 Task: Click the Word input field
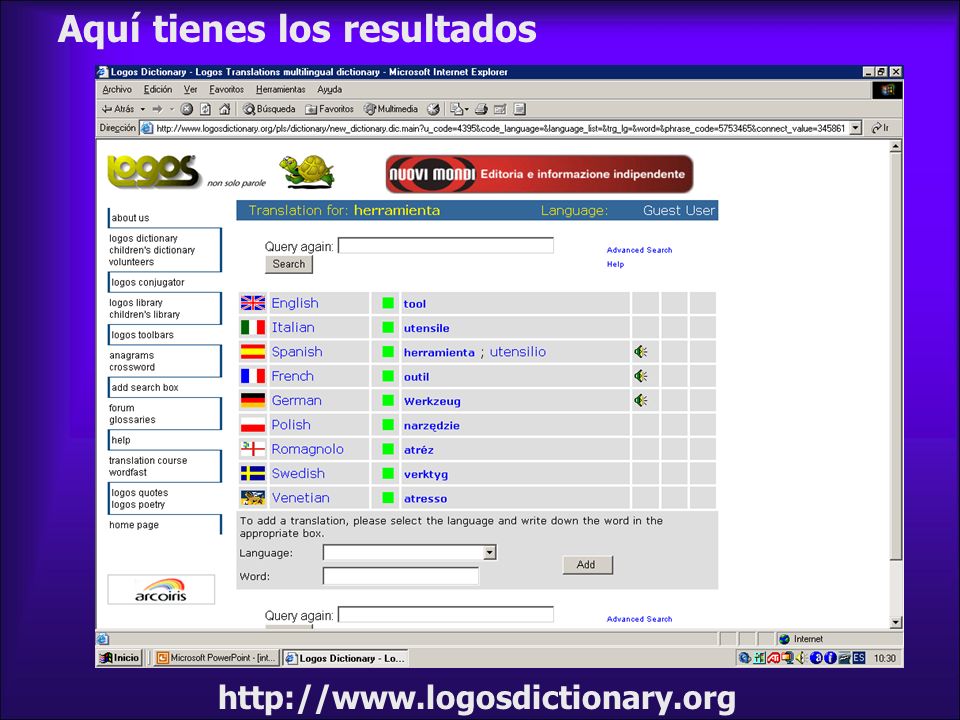click(x=400, y=576)
